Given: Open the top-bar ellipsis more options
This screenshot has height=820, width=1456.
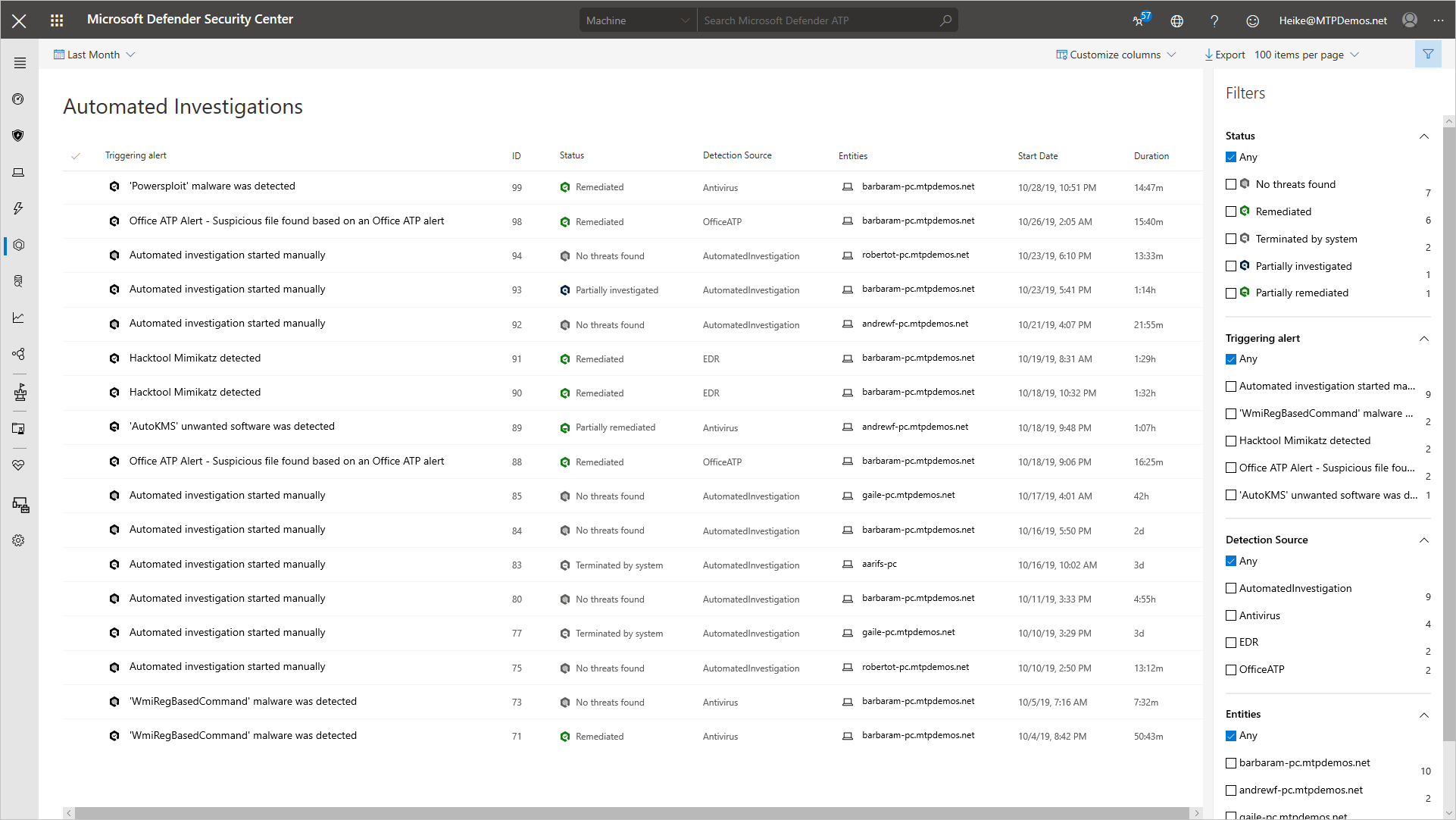Looking at the screenshot, I should pos(1439,20).
